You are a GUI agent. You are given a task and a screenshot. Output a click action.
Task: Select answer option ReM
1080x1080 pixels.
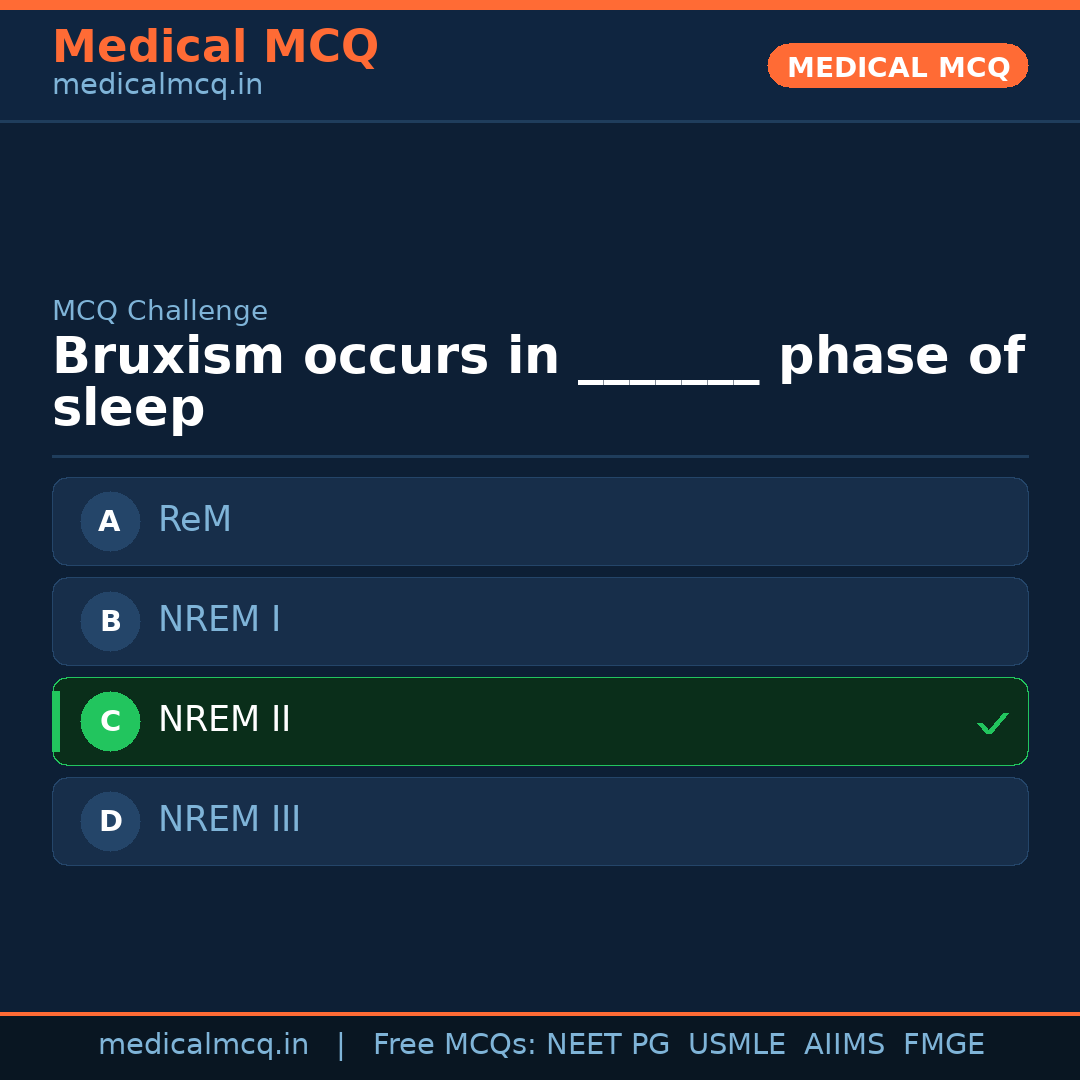coord(540,521)
